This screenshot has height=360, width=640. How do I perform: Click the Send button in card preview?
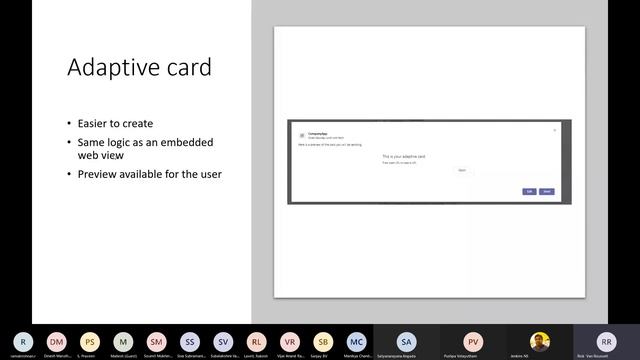[547, 191]
